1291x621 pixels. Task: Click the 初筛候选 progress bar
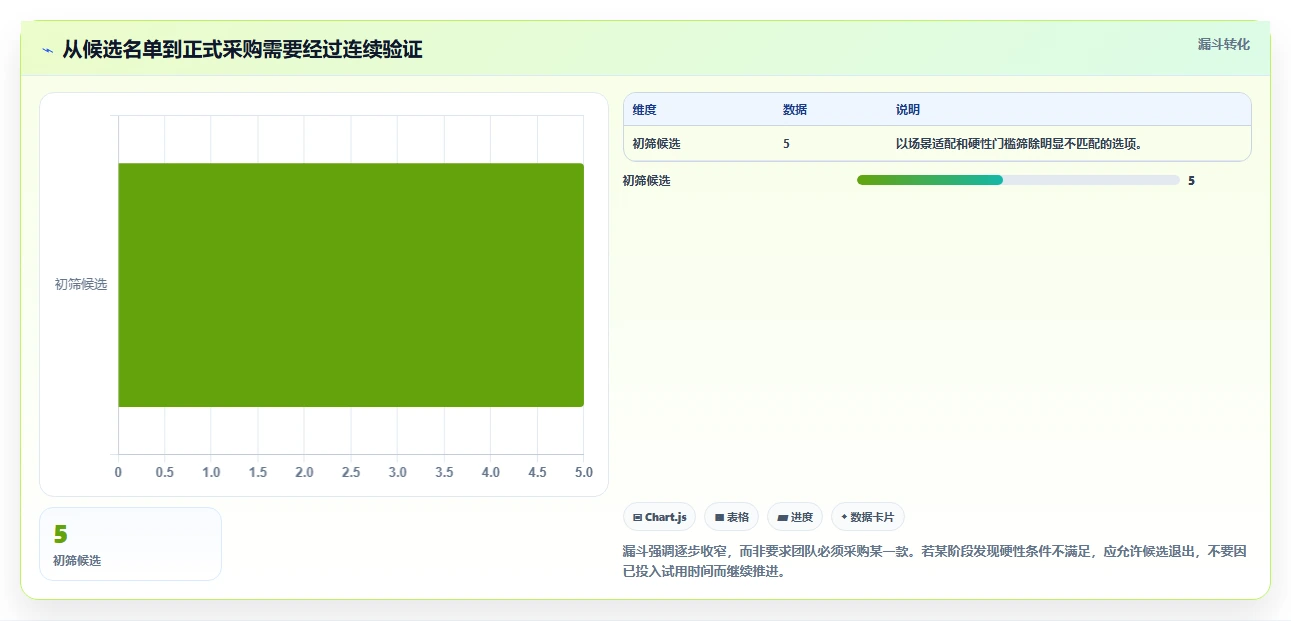pyautogui.click(x=1018, y=180)
